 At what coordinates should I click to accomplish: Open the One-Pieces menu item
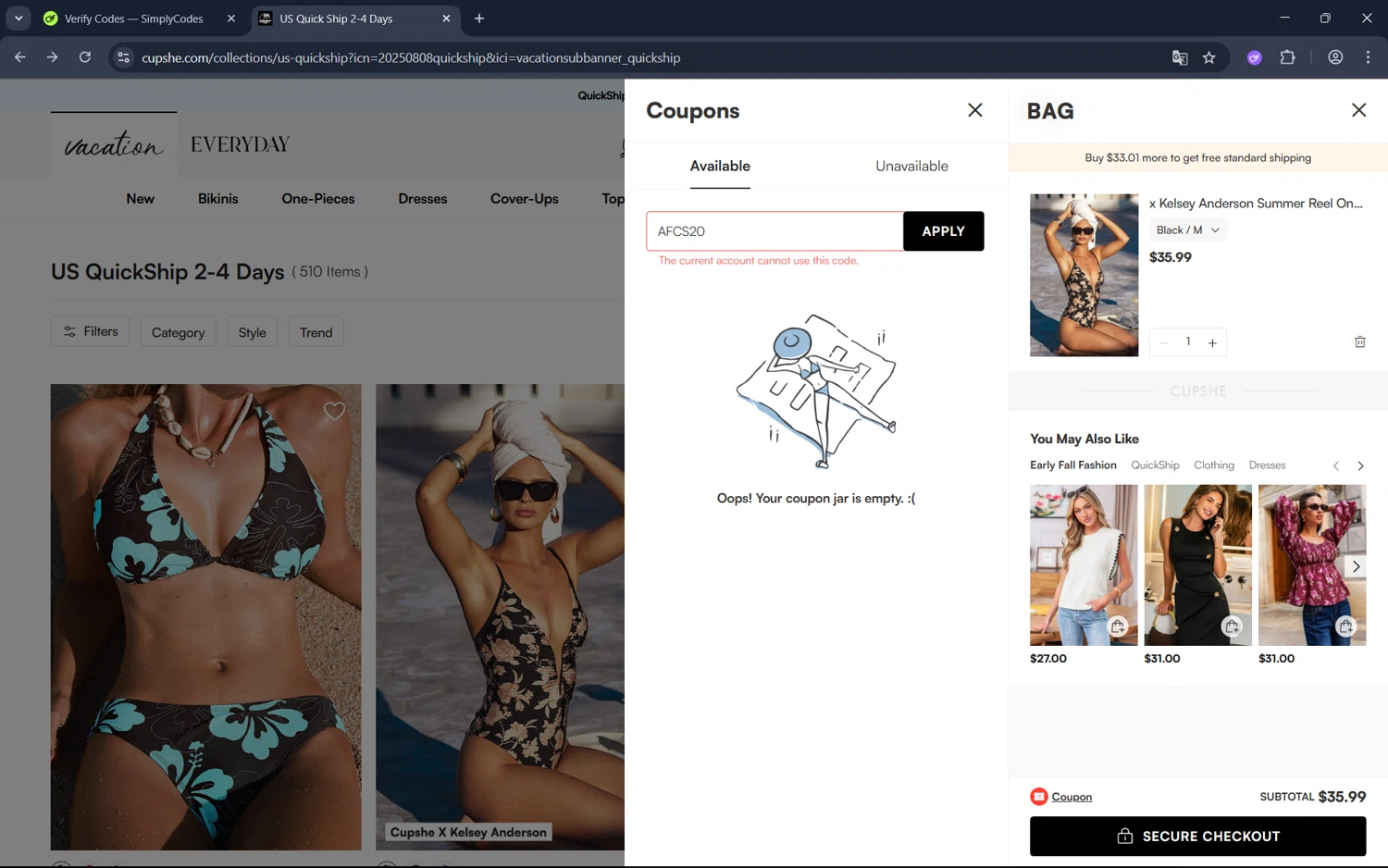point(318,199)
